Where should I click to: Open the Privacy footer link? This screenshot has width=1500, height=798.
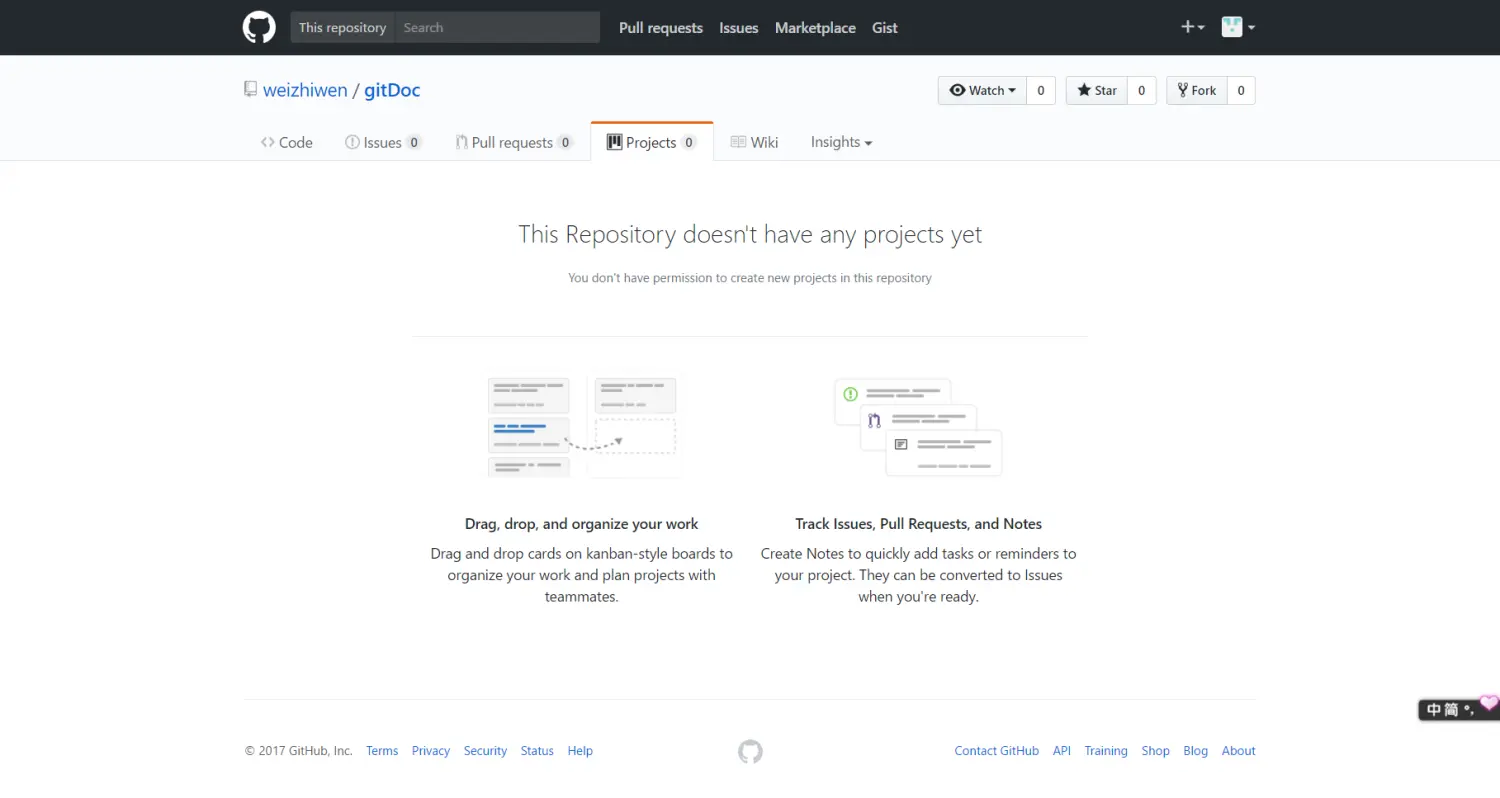[x=431, y=751]
